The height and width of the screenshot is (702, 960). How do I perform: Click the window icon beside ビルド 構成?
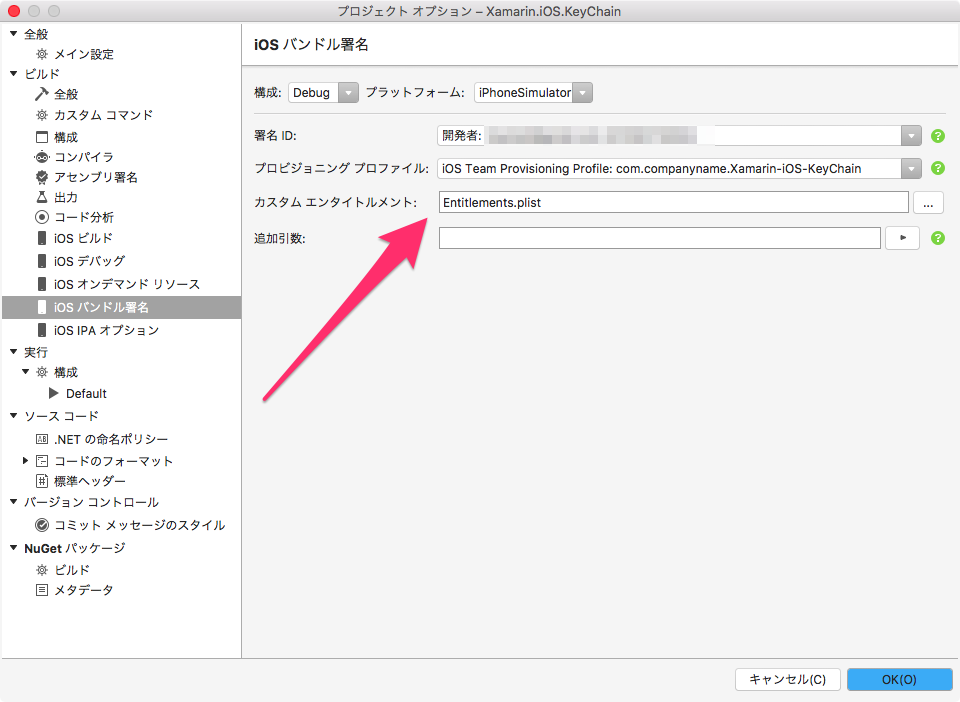(42, 136)
